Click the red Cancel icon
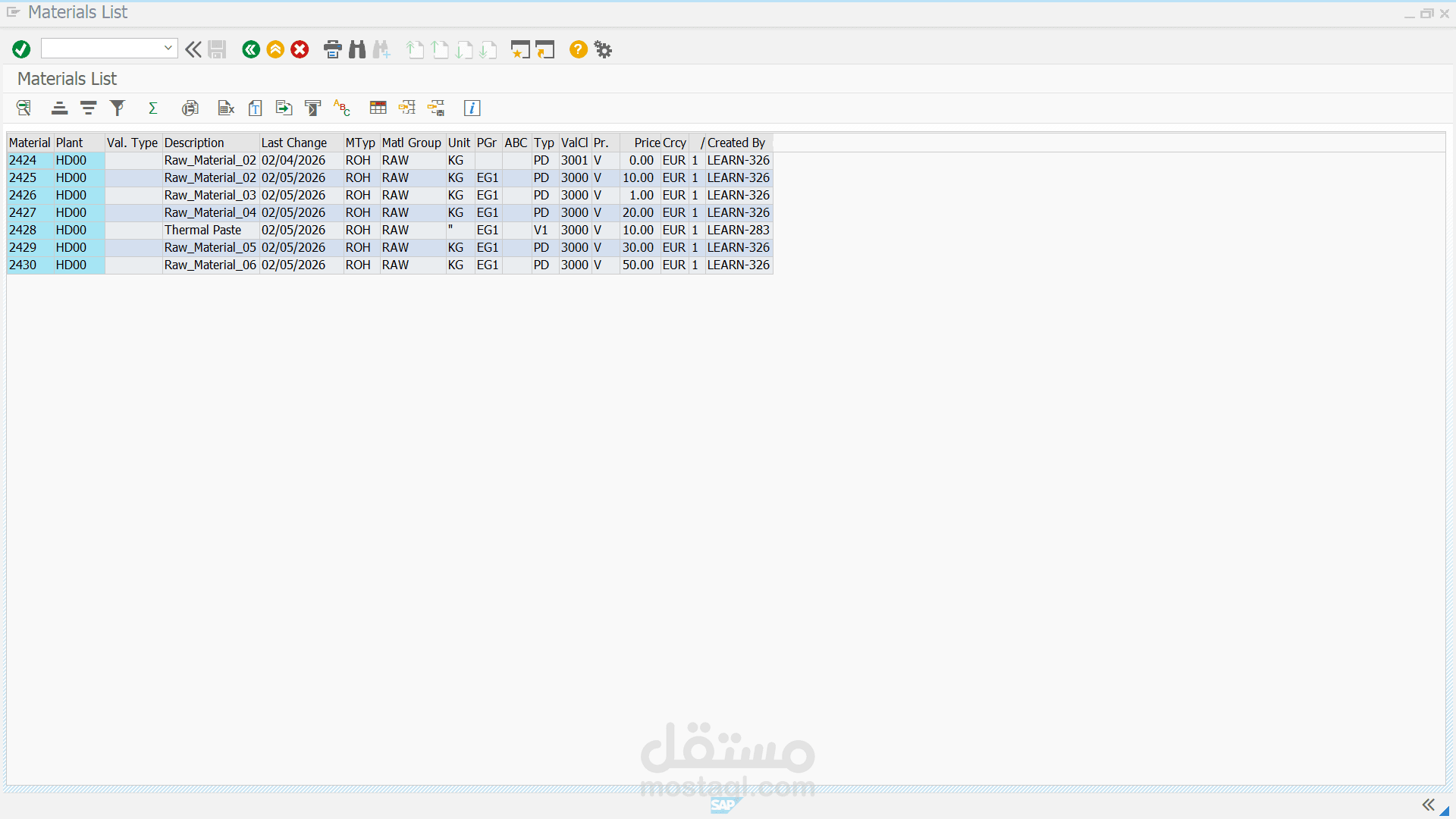 tap(300, 49)
